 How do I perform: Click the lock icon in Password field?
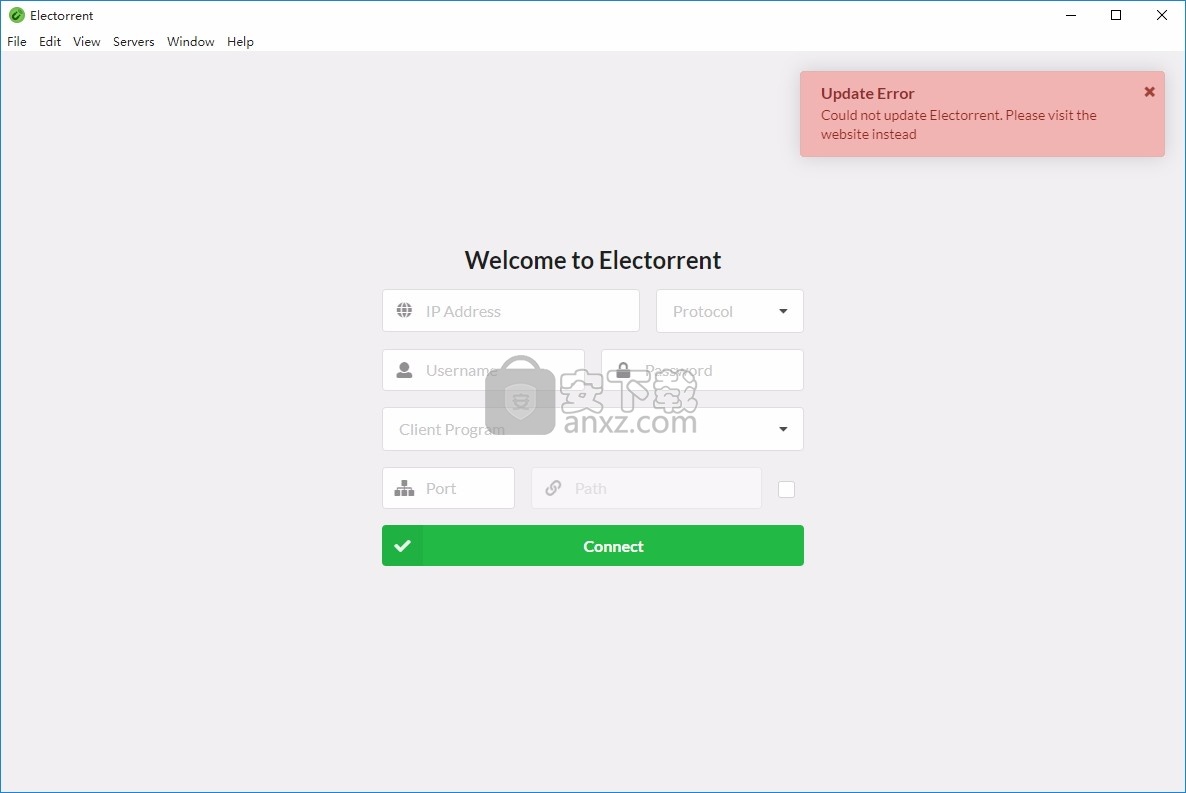(x=623, y=370)
